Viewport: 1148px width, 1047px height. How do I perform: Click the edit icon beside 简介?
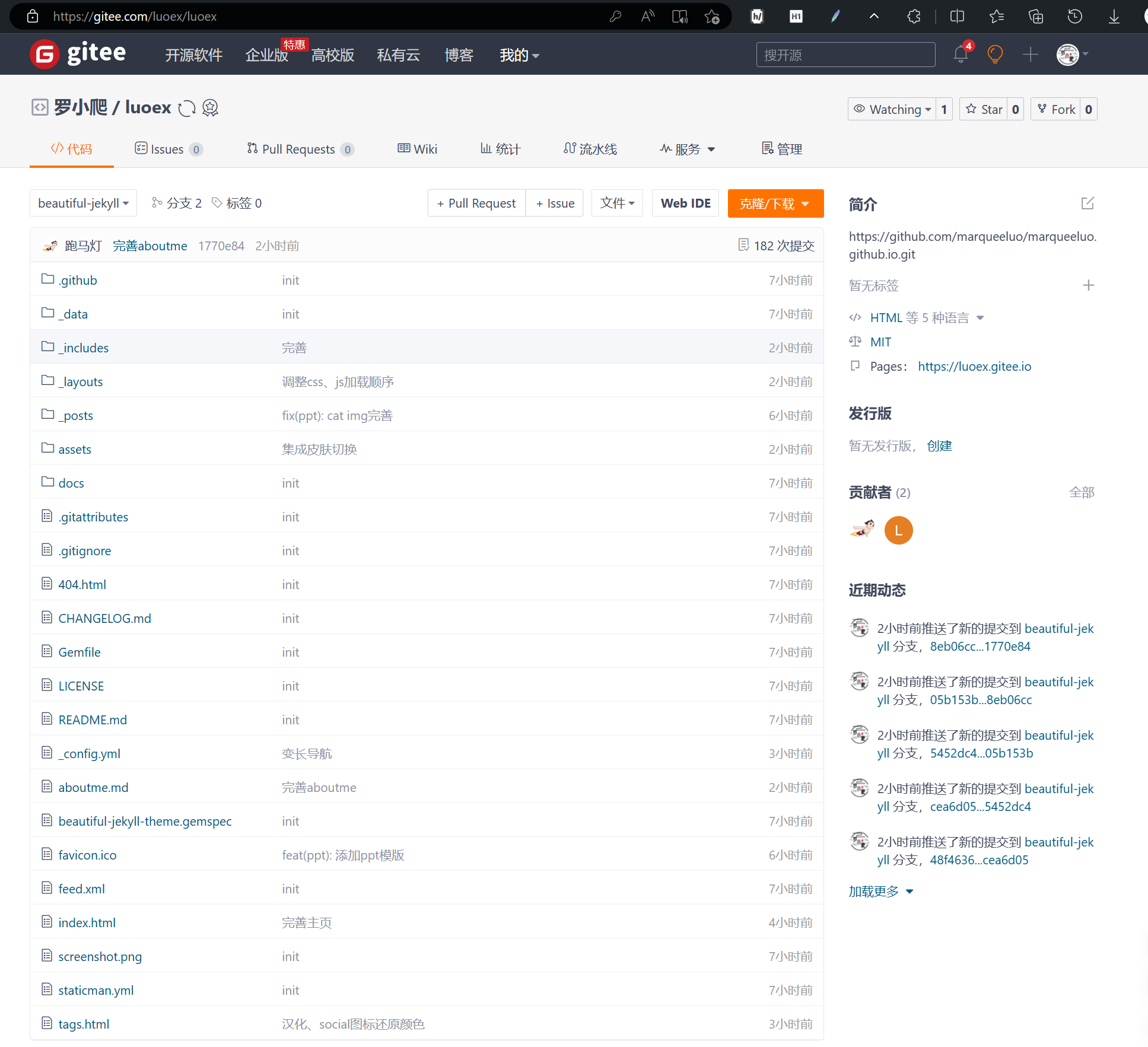(1087, 203)
